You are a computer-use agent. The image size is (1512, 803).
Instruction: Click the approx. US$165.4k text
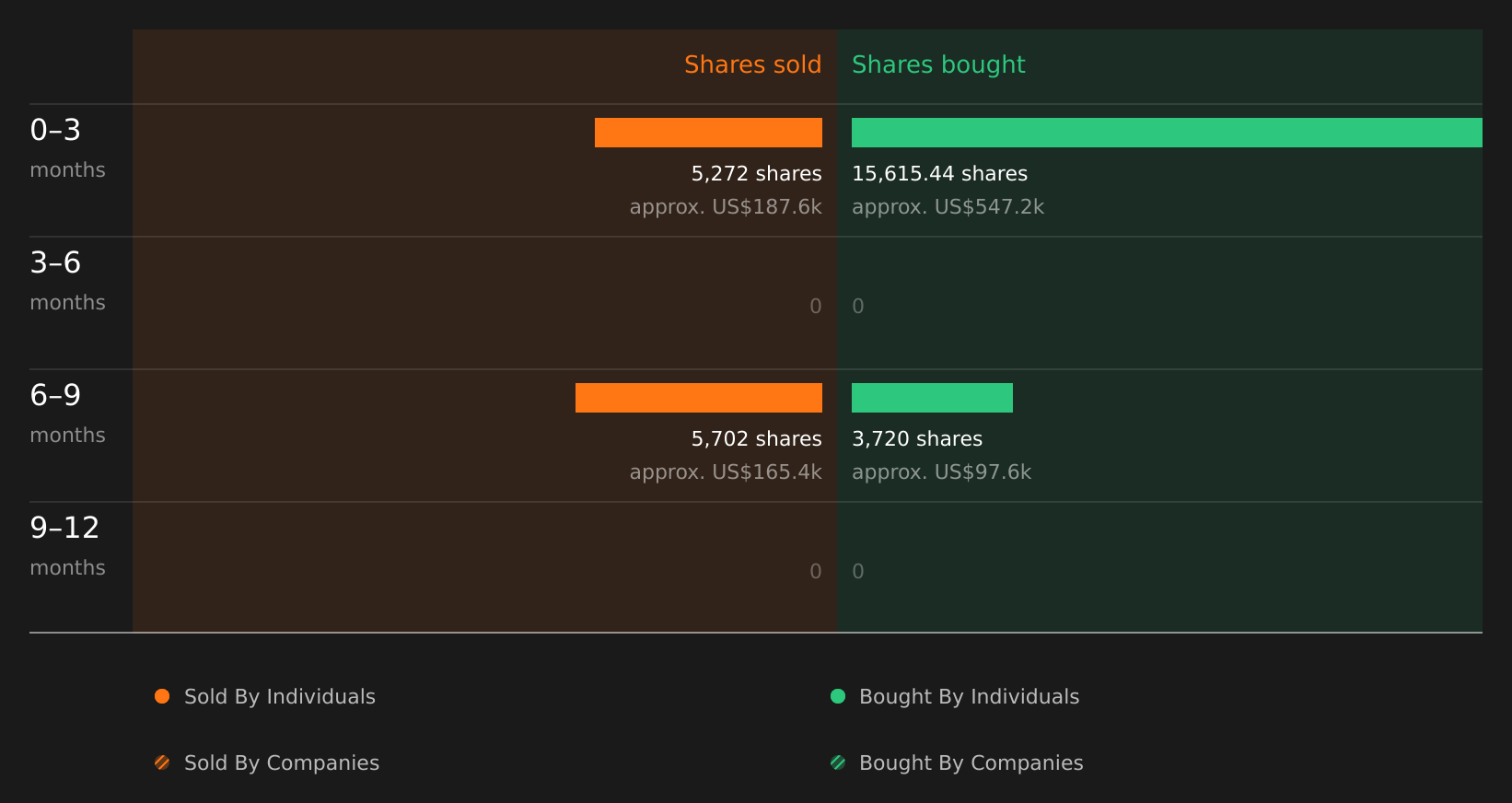click(726, 472)
